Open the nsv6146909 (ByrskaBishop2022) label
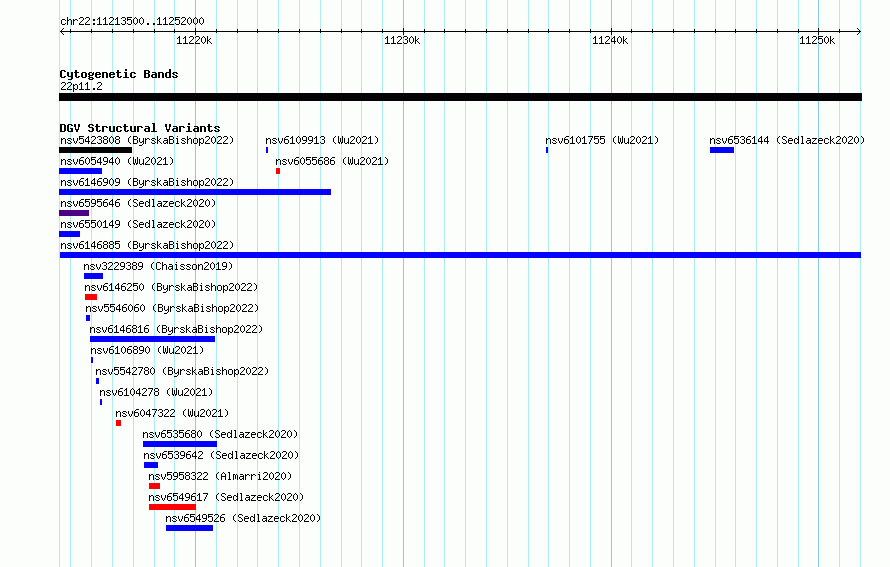The image size is (890, 567). pyautogui.click(x=147, y=182)
